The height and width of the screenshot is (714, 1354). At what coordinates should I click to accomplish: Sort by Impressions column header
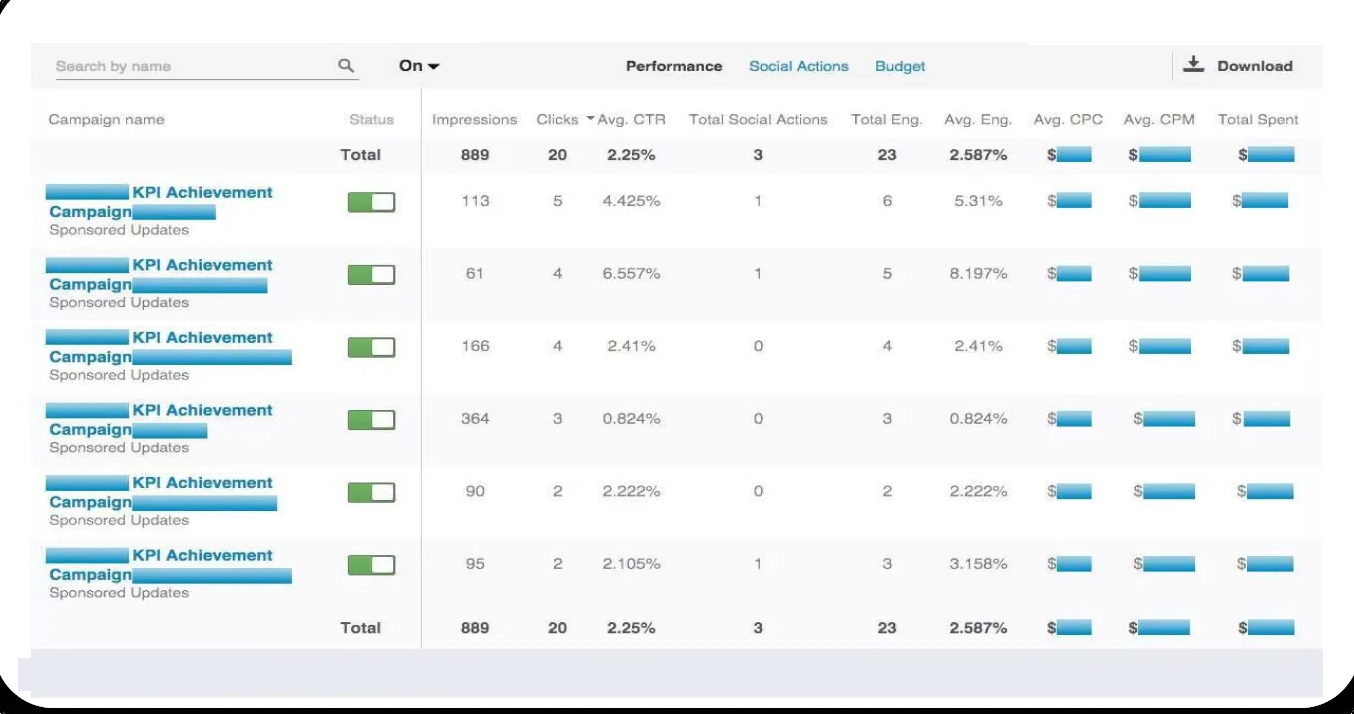pyautogui.click(x=475, y=119)
